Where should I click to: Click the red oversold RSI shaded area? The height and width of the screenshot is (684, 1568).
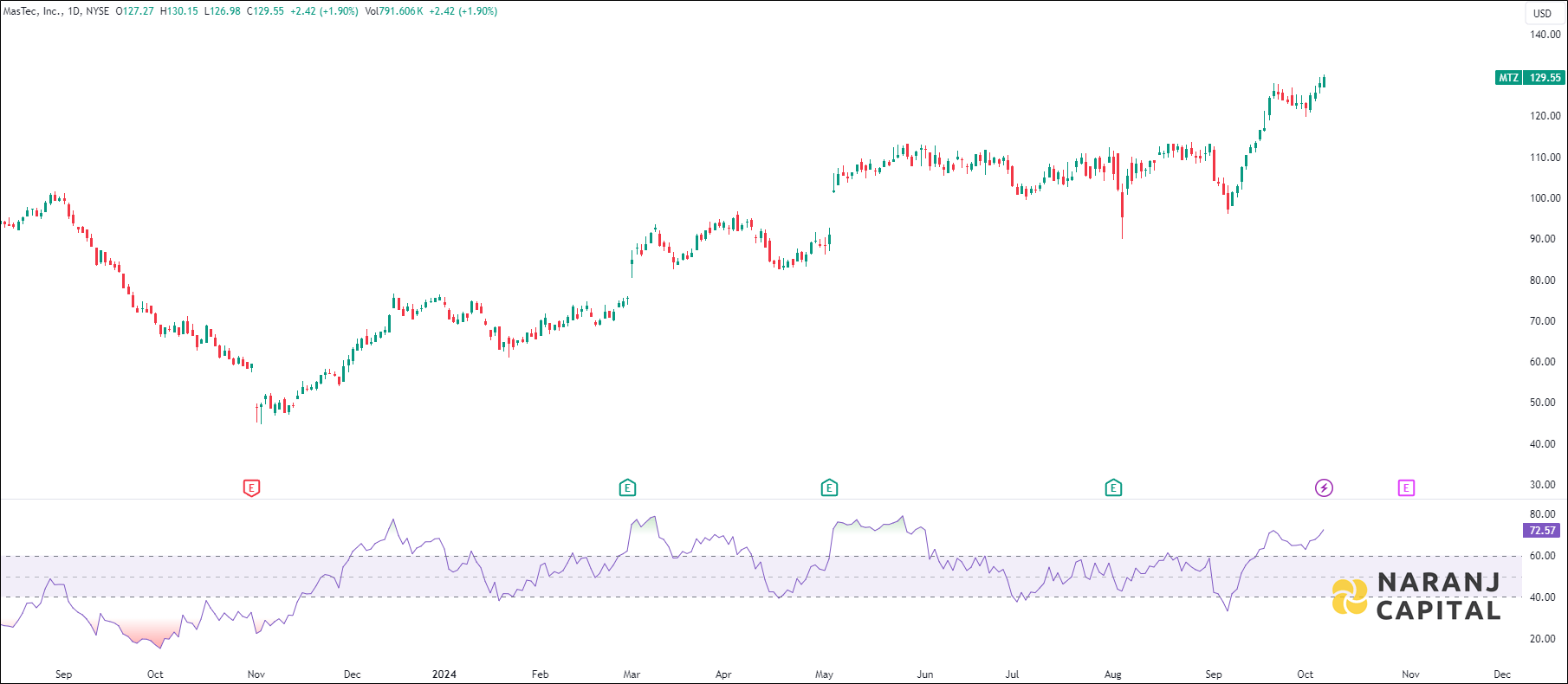[x=147, y=632]
